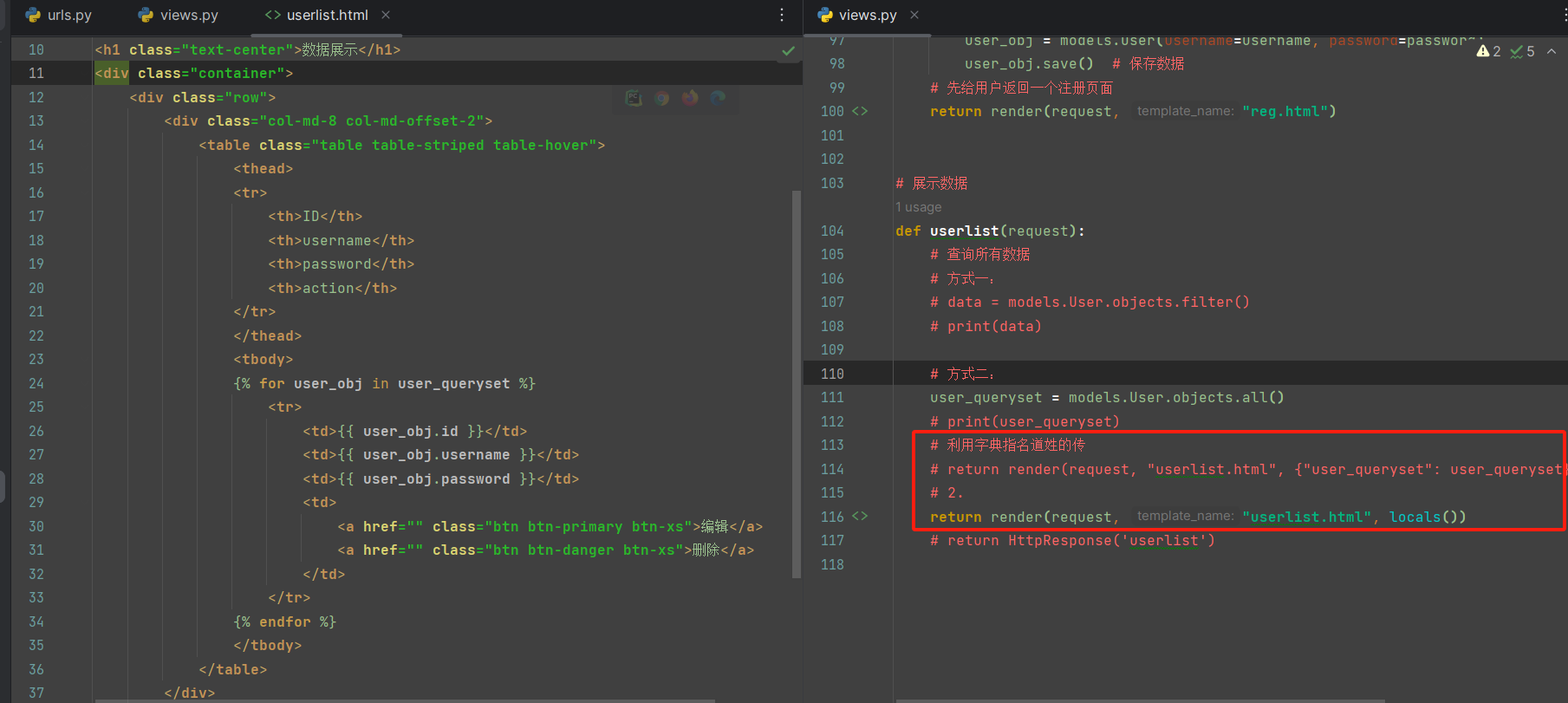Click the table-striped table tag line
This screenshot has width=1568, height=703.
click(402, 145)
